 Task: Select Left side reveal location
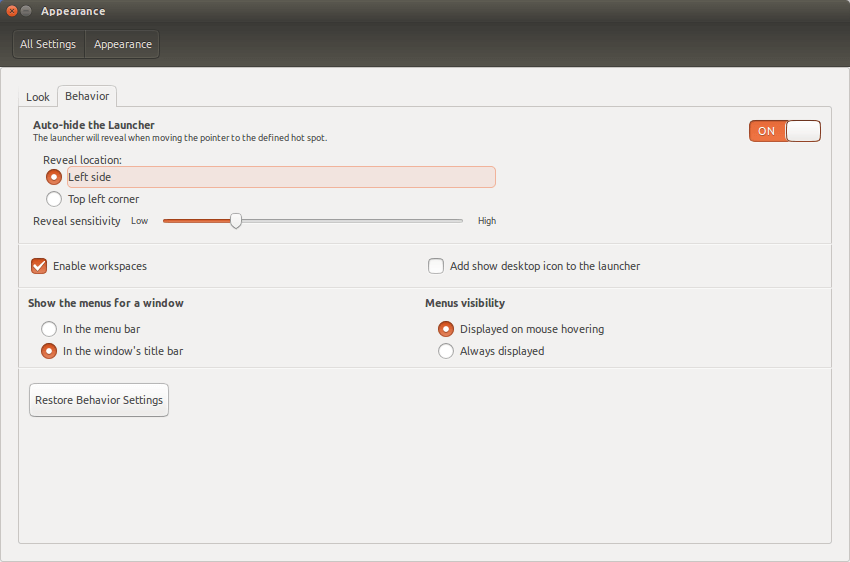point(54,177)
